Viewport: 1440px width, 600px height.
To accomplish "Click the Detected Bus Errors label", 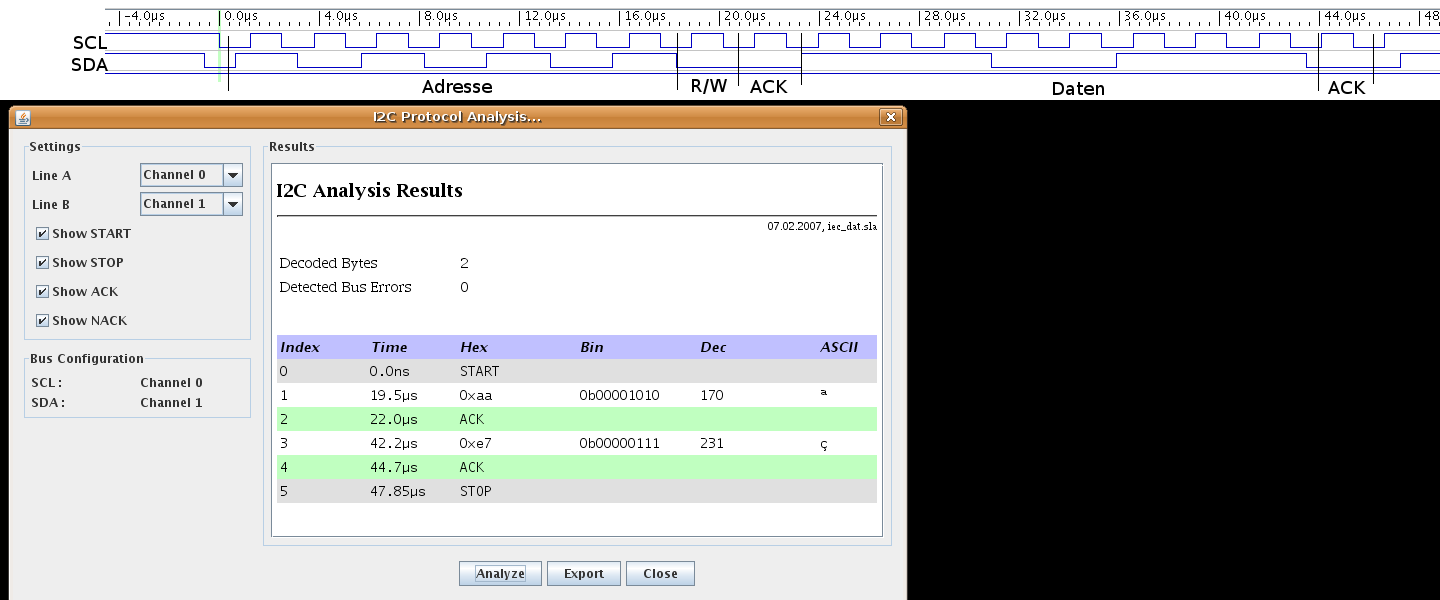I will point(345,287).
